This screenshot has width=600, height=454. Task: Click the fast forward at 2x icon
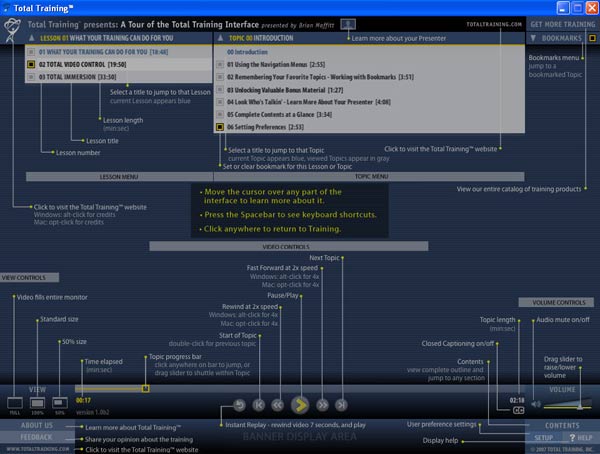[321, 405]
